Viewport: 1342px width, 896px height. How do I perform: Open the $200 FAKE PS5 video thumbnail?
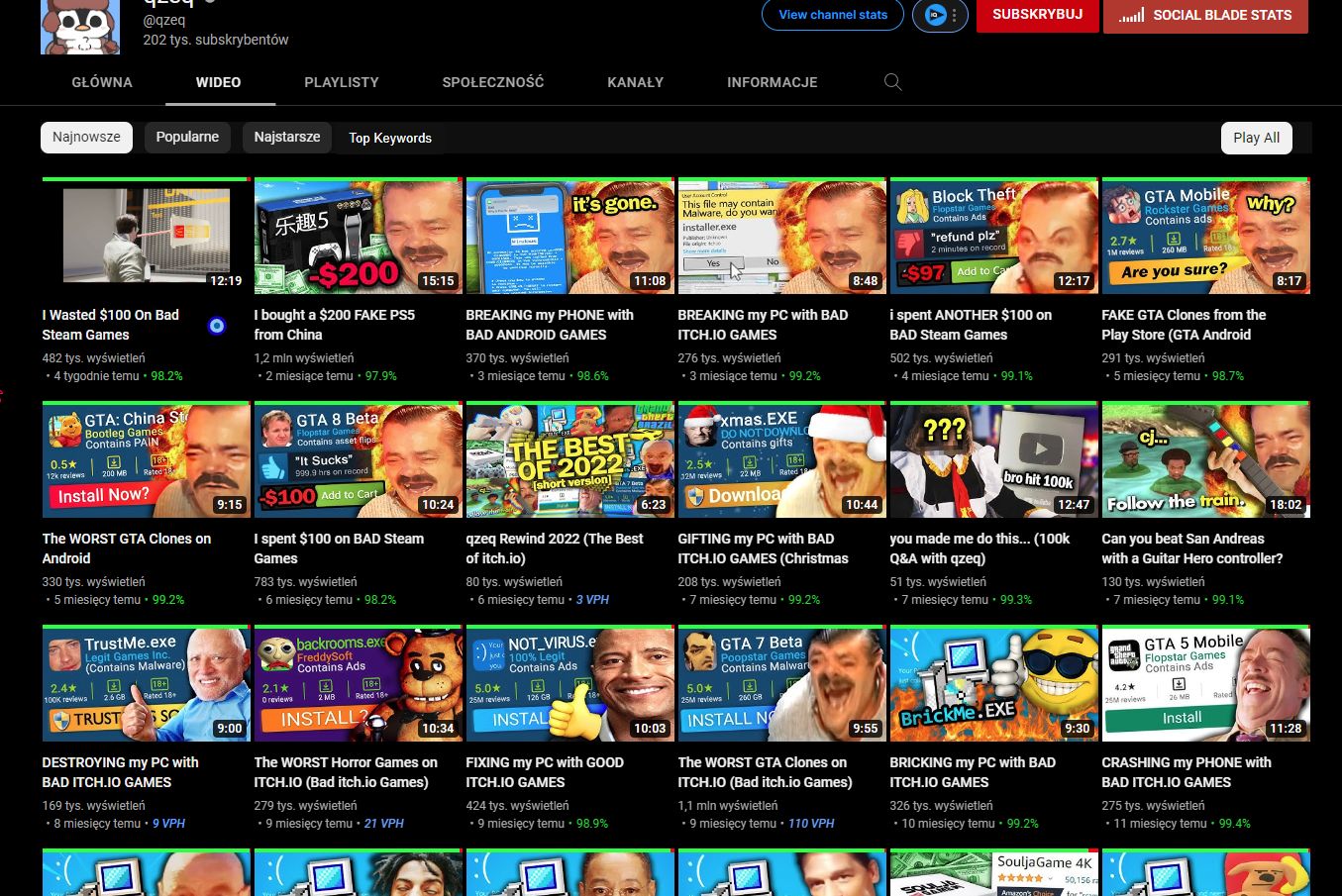358,236
